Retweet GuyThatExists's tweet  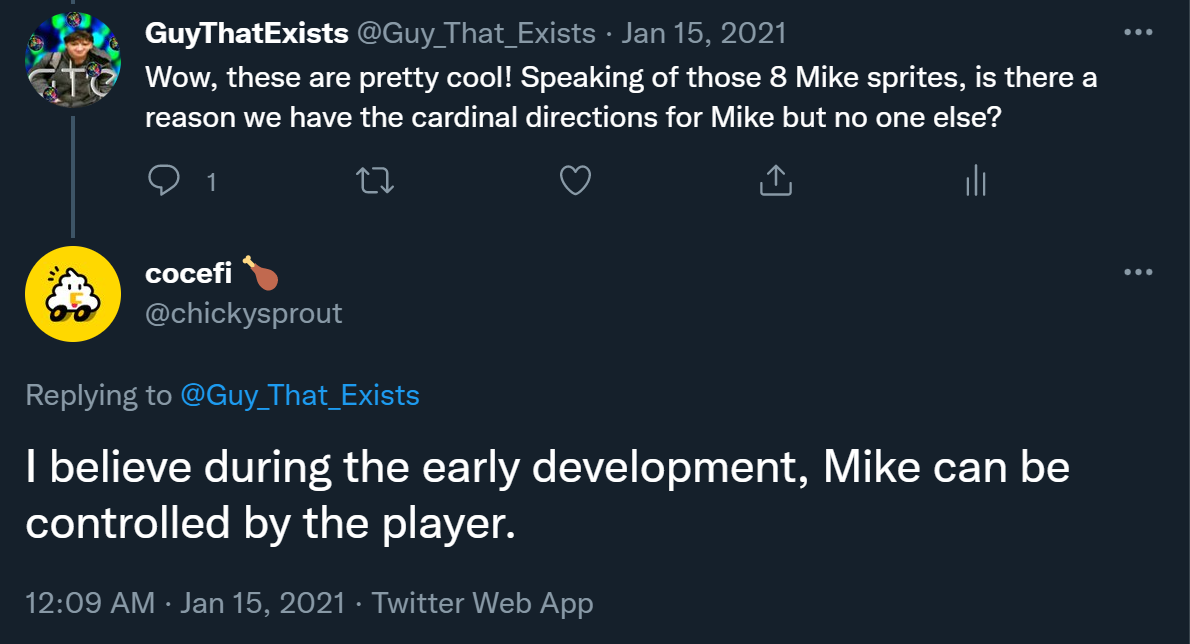click(375, 180)
